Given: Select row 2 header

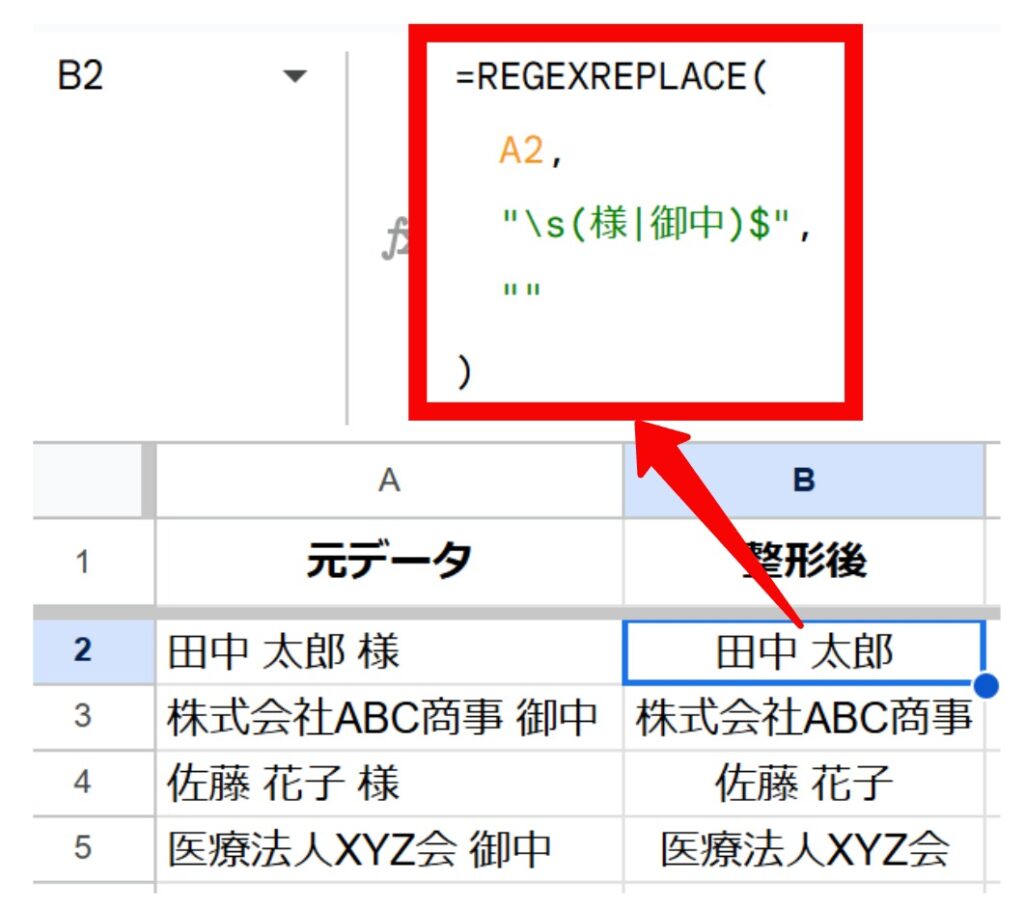Looking at the screenshot, I should (82, 650).
